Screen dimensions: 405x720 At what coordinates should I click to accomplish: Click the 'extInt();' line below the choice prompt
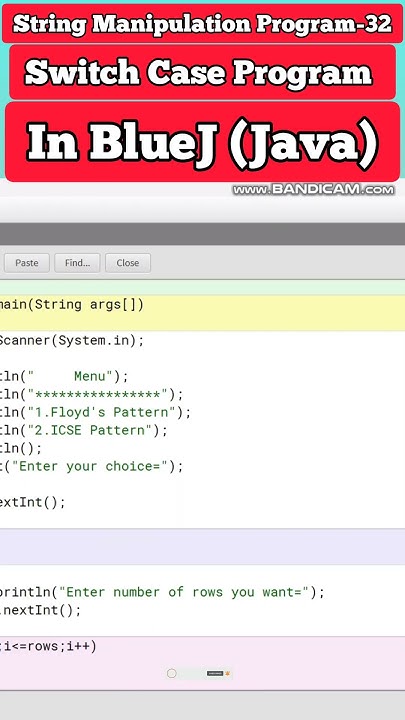click(33, 502)
